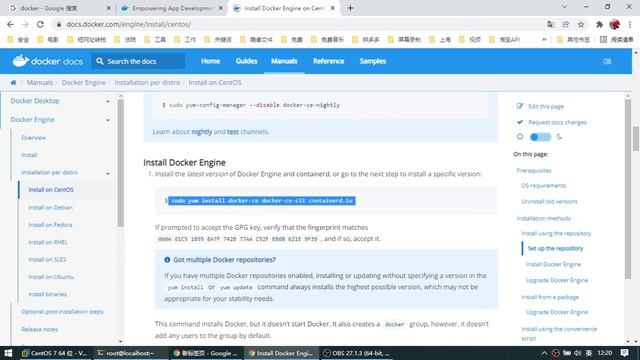Open Install on SLES in sidebar
Viewport: 640px width, 360px height.
47,260
